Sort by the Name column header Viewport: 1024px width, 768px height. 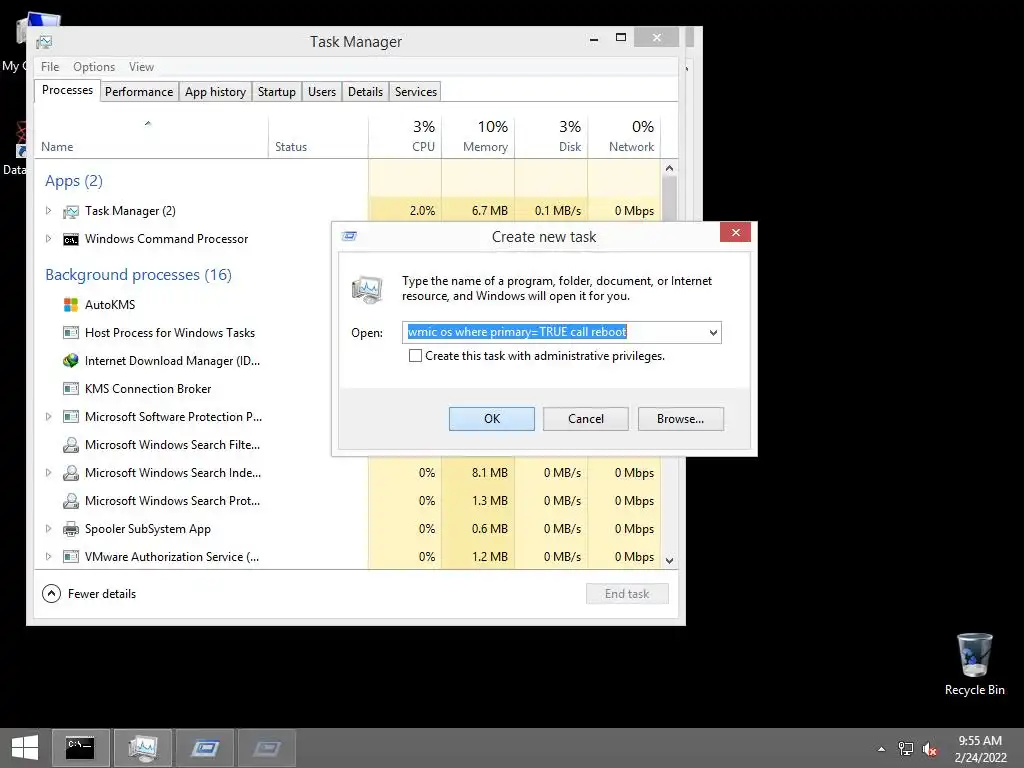(151, 136)
